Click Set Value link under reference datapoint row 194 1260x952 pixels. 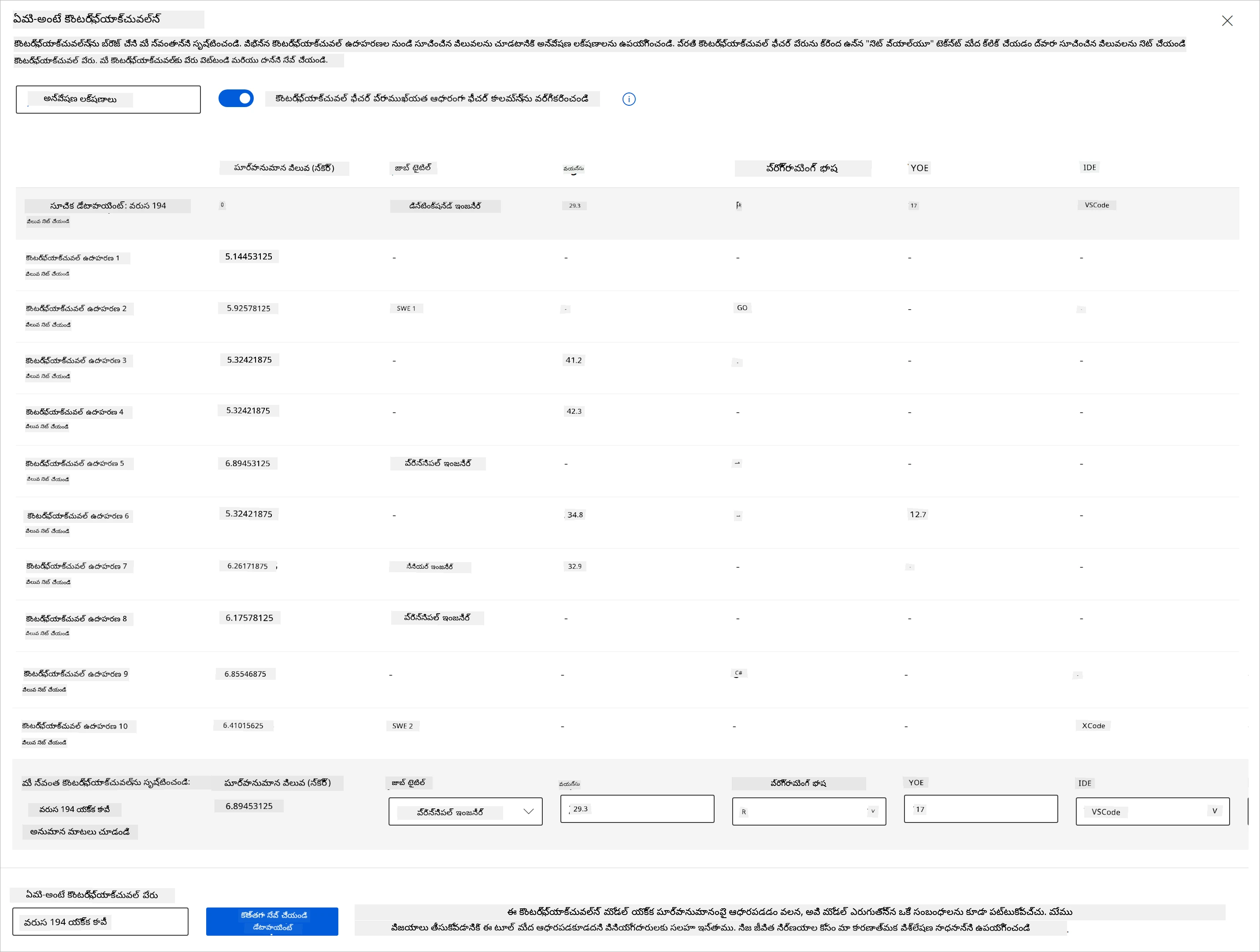point(48,222)
